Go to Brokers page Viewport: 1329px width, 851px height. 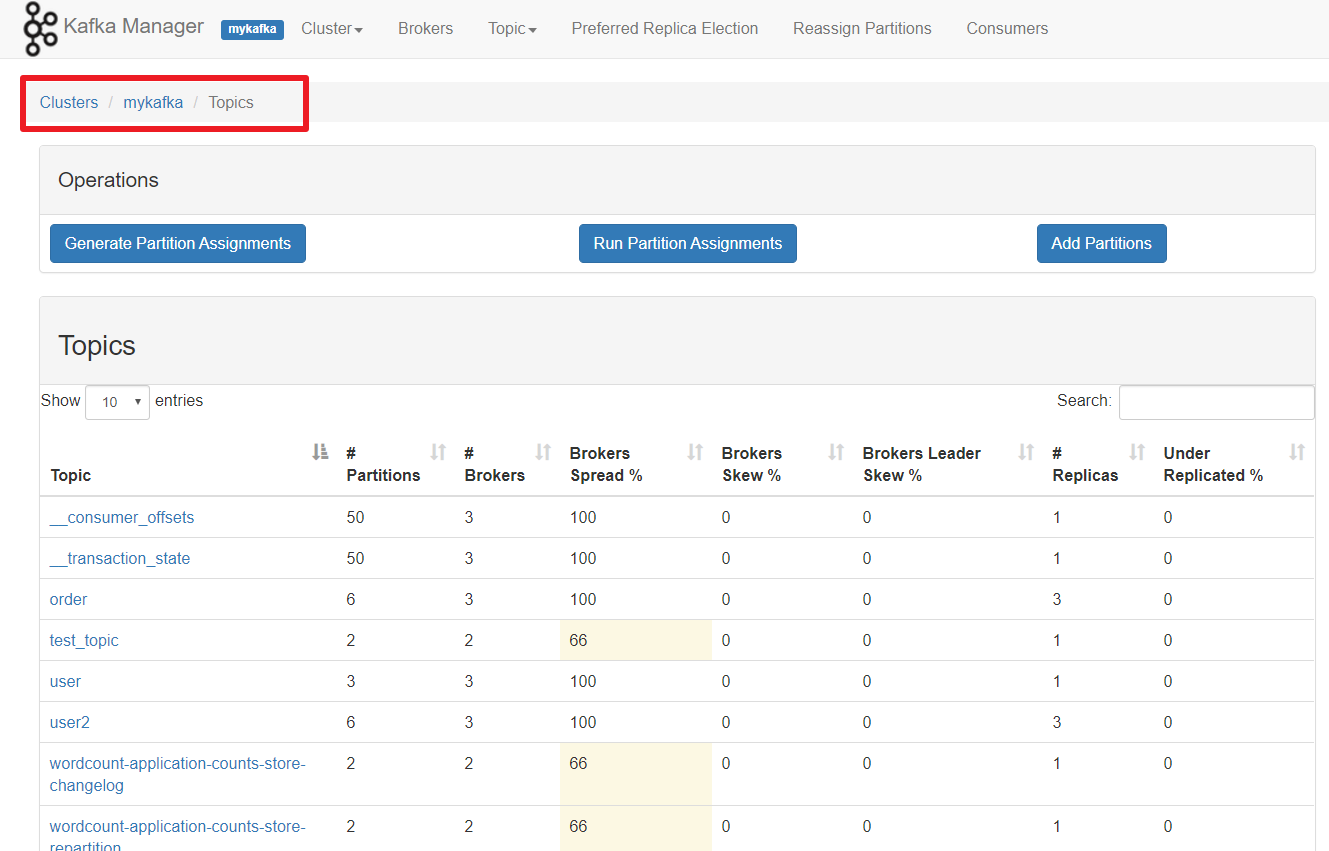pyautogui.click(x=425, y=29)
